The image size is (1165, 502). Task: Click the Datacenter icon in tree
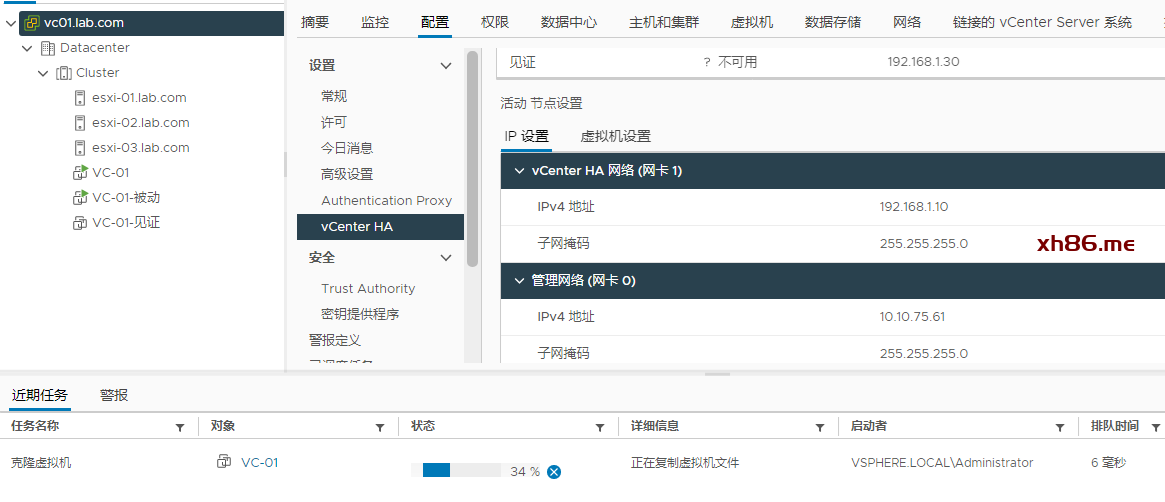[x=48, y=48]
